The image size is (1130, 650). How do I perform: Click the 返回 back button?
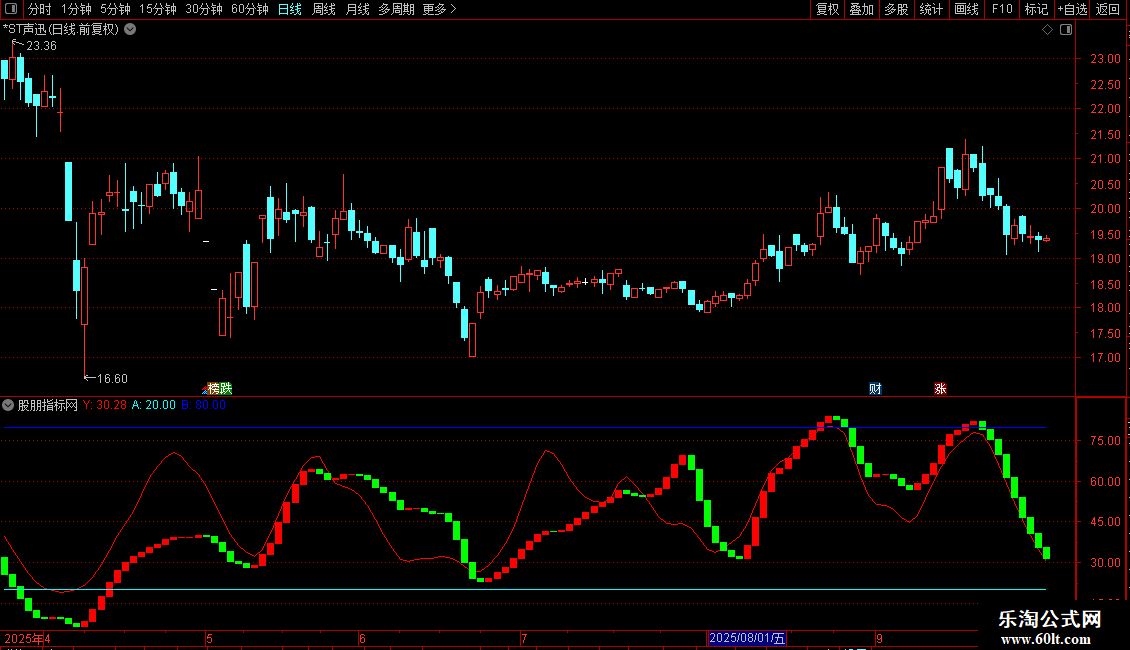1108,9
